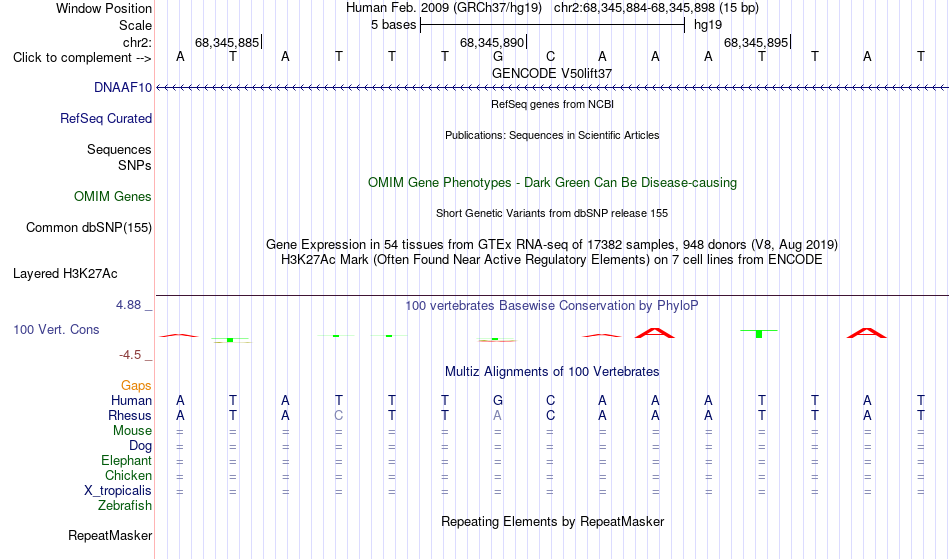Select the Rhesus species row label
The image size is (950, 559).
coord(130,416)
